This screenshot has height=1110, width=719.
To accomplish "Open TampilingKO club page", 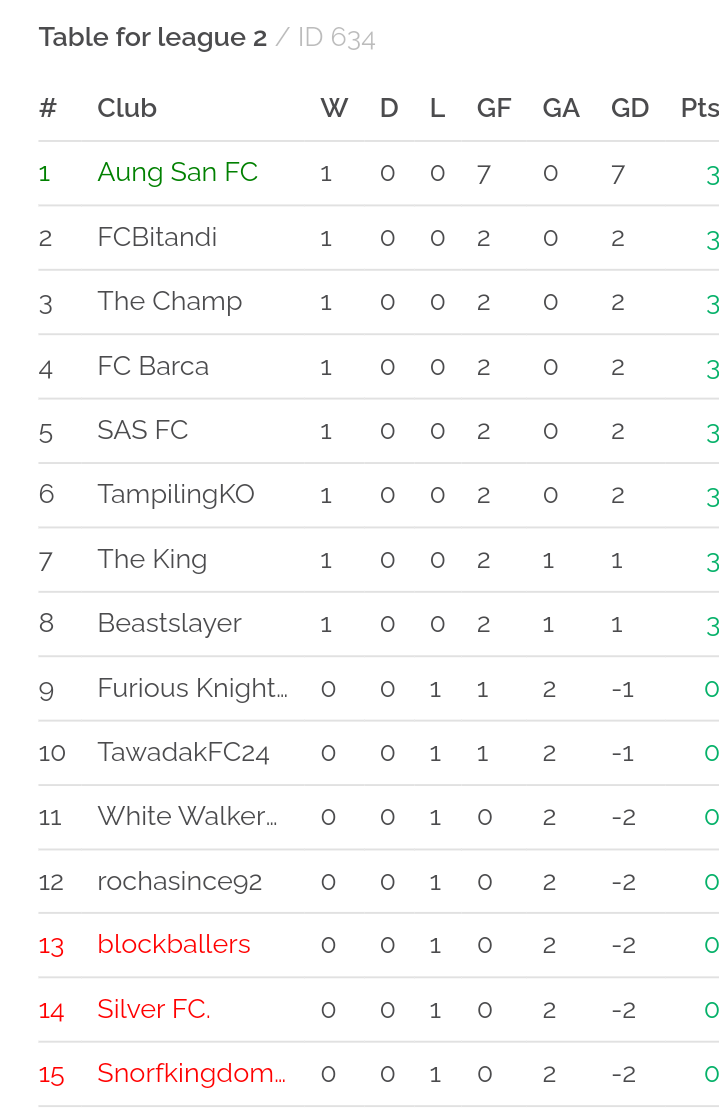I will click(176, 495).
